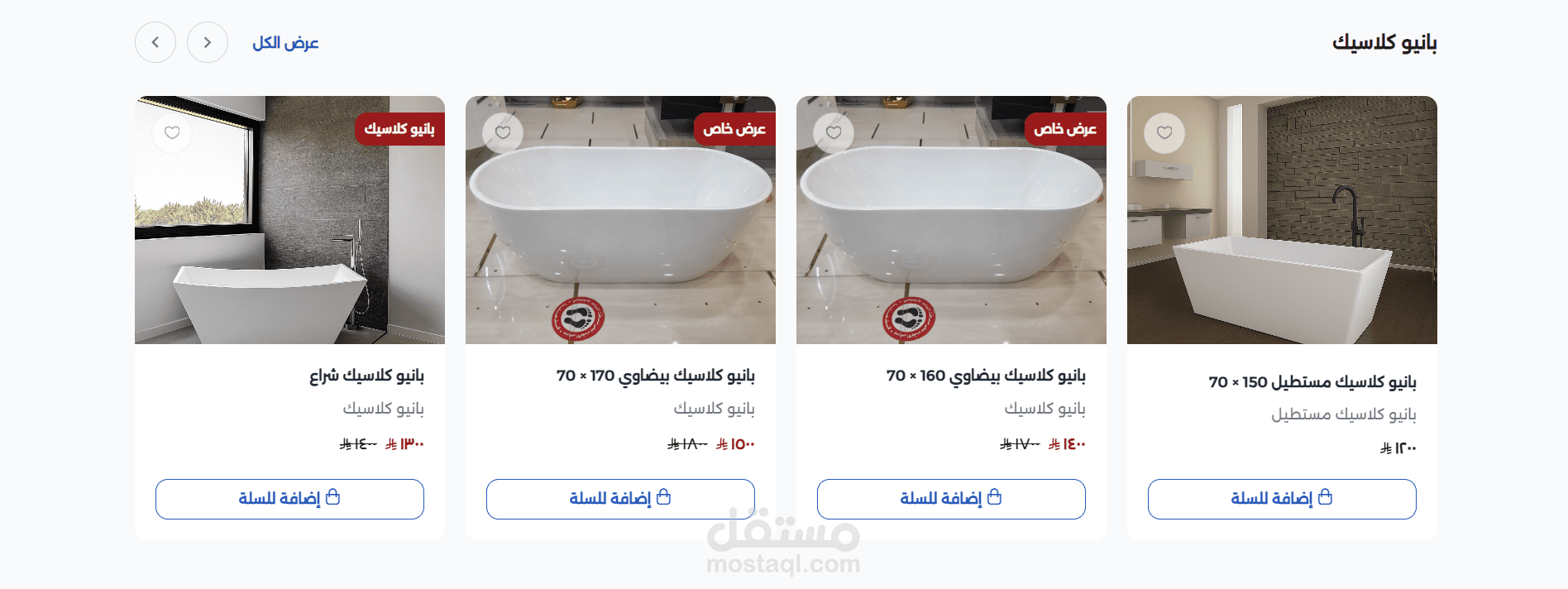This screenshot has height=589, width=1568.
Task: Open the شراع bathtub product image
Action: 289,220
